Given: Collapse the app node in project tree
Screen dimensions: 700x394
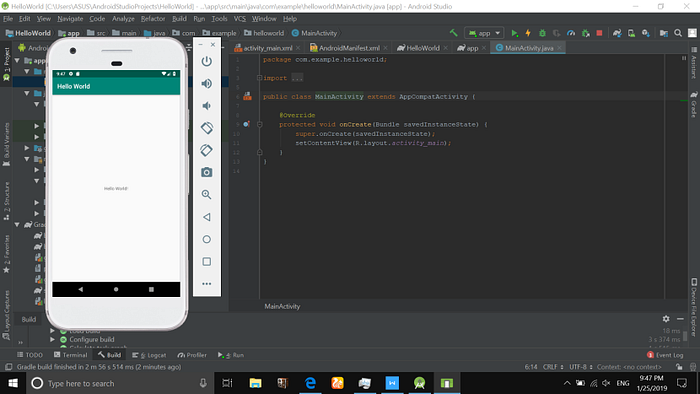Looking at the screenshot, I should [17, 60].
